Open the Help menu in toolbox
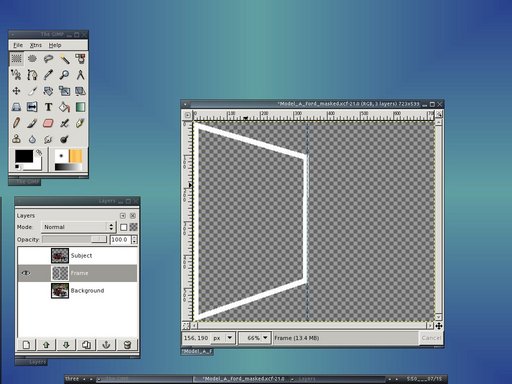The image size is (512, 384). click(55, 45)
